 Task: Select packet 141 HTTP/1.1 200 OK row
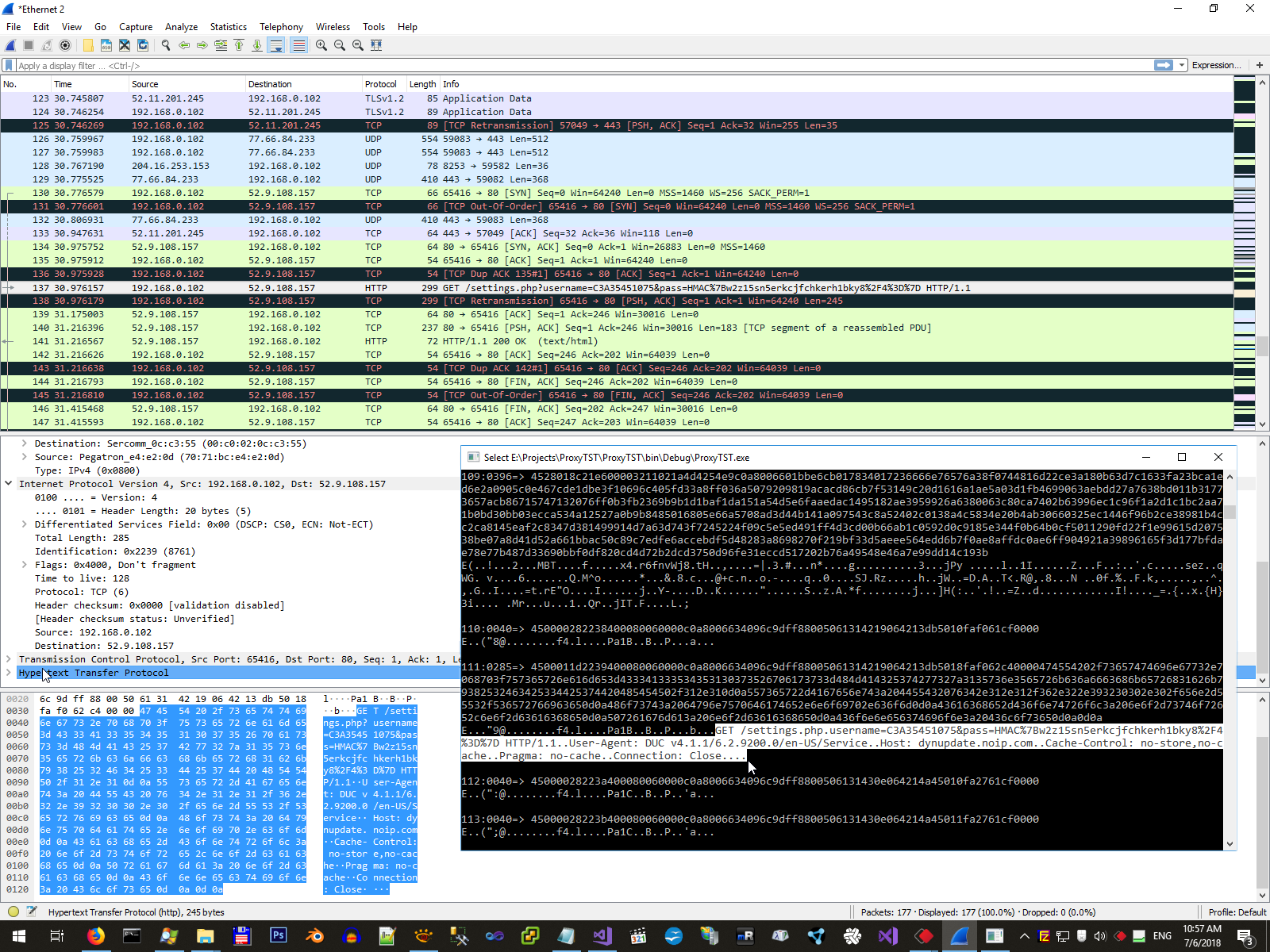[x=617, y=341]
